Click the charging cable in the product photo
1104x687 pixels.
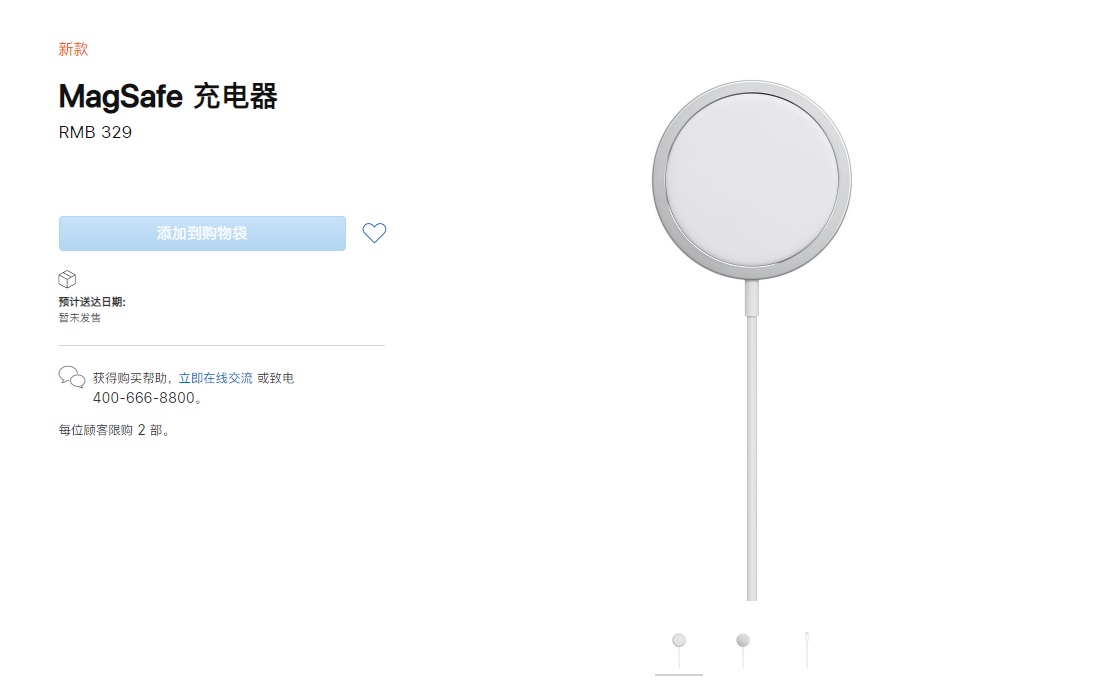pos(750,450)
